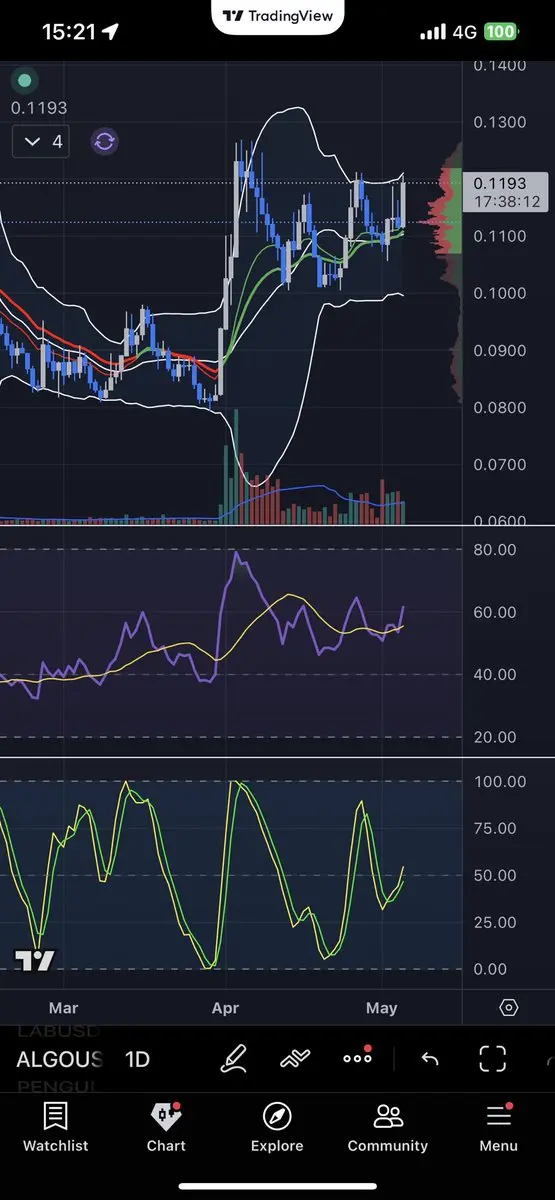Open the ALGOUS symbol search

59,1060
